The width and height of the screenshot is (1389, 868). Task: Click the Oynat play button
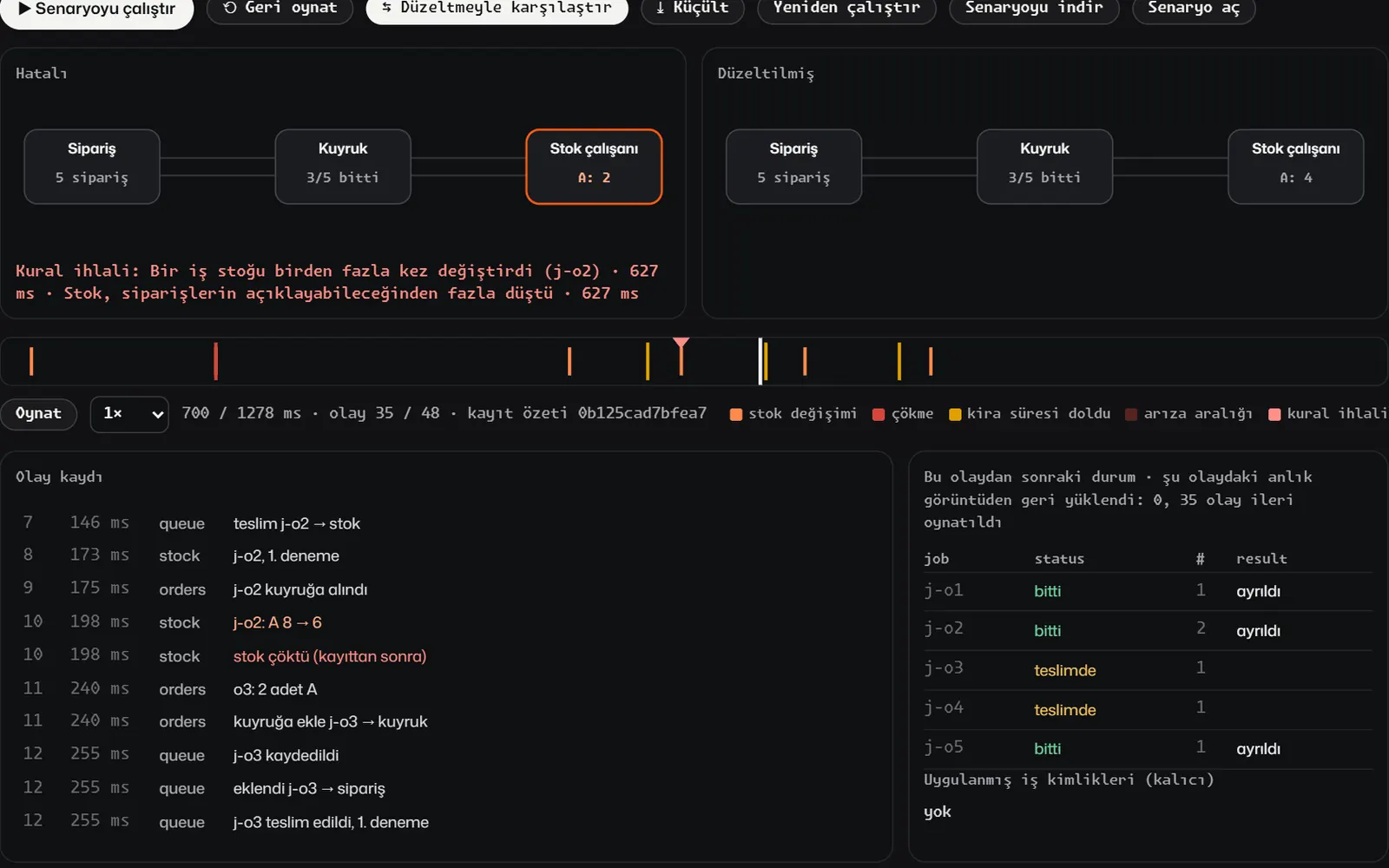pos(38,414)
